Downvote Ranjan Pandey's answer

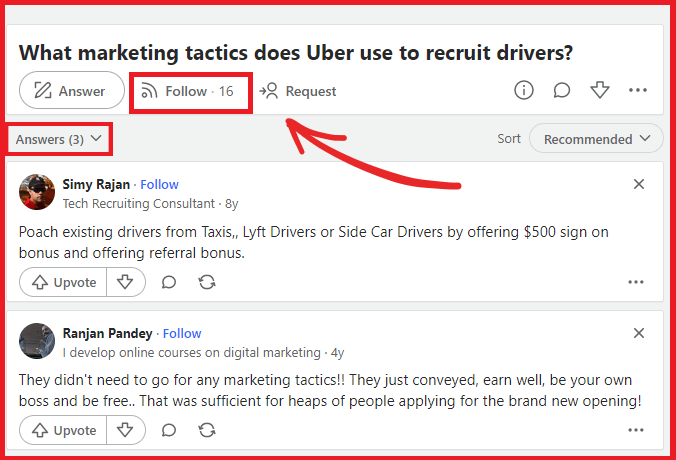coord(125,430)
